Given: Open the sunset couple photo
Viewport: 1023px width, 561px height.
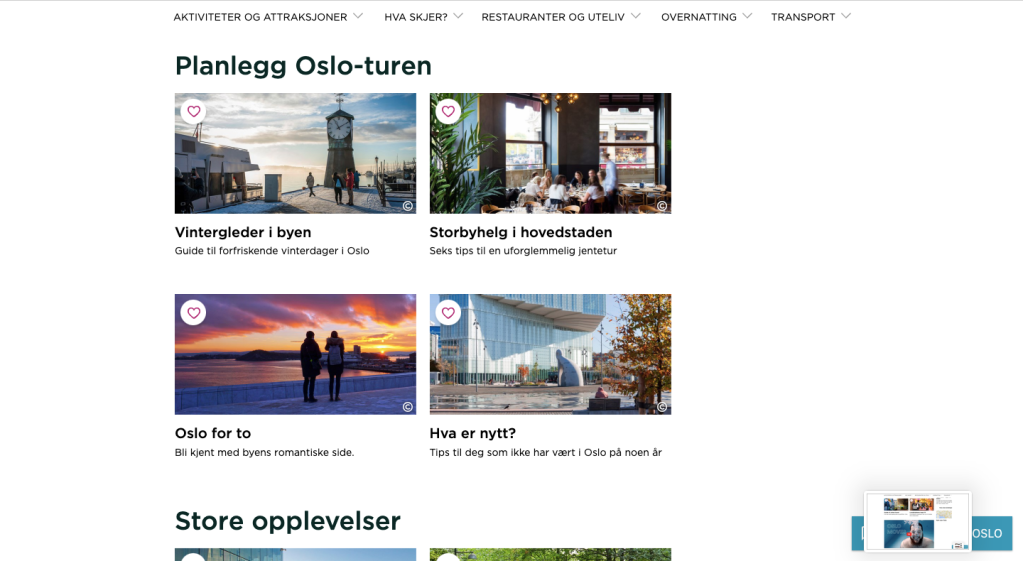Looking at the screenshot, I should pyautogui.click(x=295, y=354).
